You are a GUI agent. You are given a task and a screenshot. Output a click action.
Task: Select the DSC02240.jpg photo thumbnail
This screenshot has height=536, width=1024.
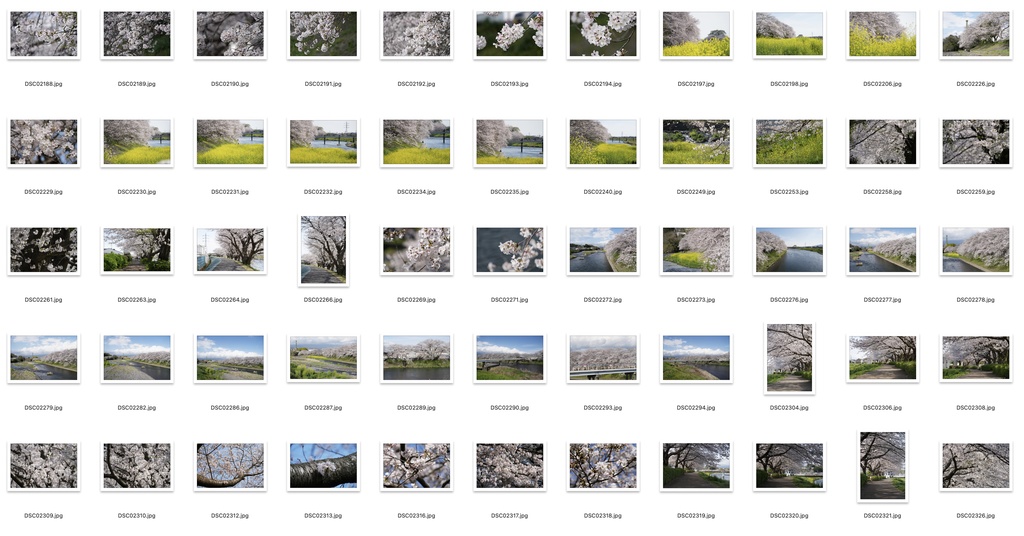(x=603, y=142)
